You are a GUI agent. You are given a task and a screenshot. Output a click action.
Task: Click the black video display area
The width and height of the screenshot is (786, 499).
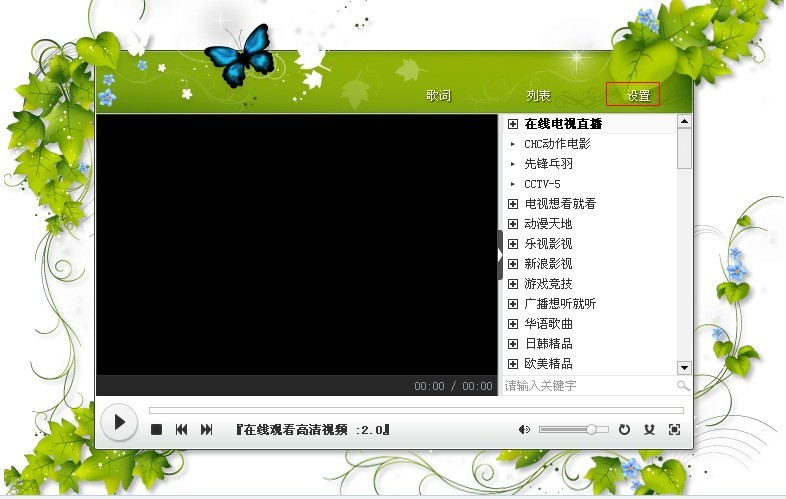pyautogui.click(x=297, y=245)
